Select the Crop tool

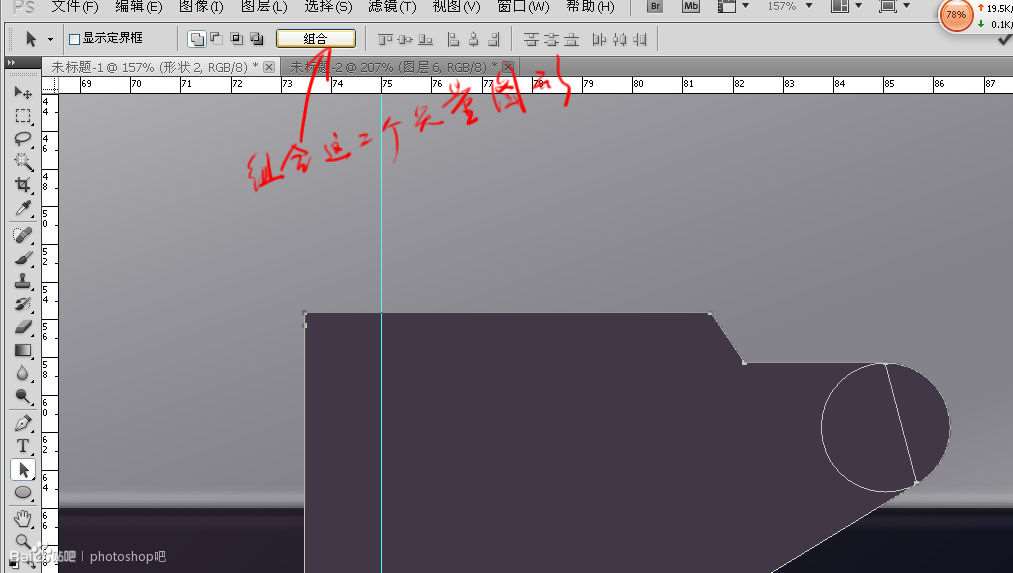23,185
